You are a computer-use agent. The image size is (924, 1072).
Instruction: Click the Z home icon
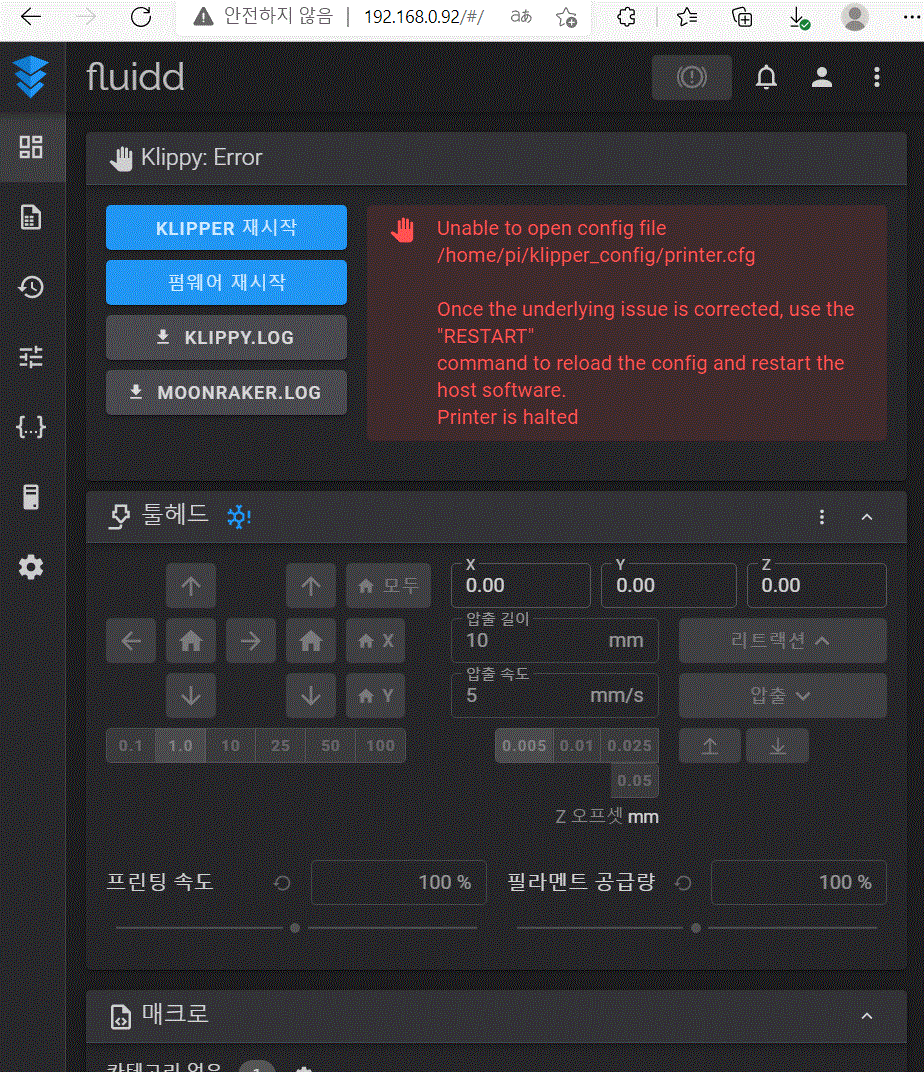(311, 641)
